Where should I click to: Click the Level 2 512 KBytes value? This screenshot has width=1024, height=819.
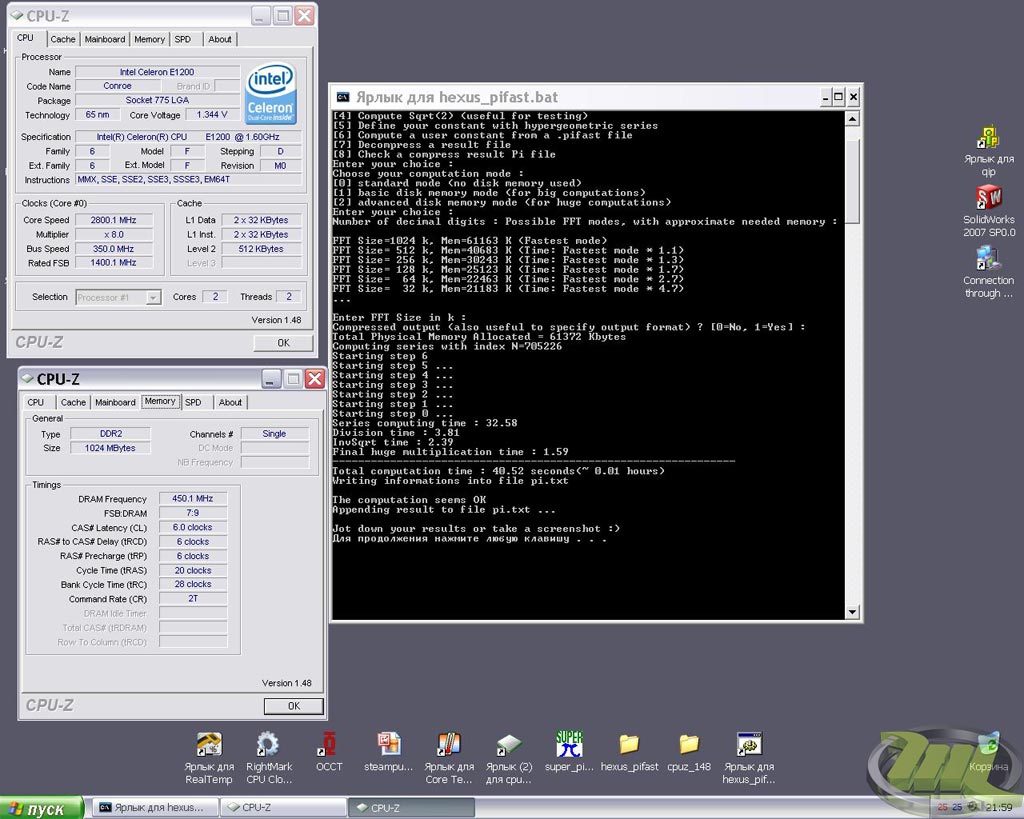tap(261, 249)
